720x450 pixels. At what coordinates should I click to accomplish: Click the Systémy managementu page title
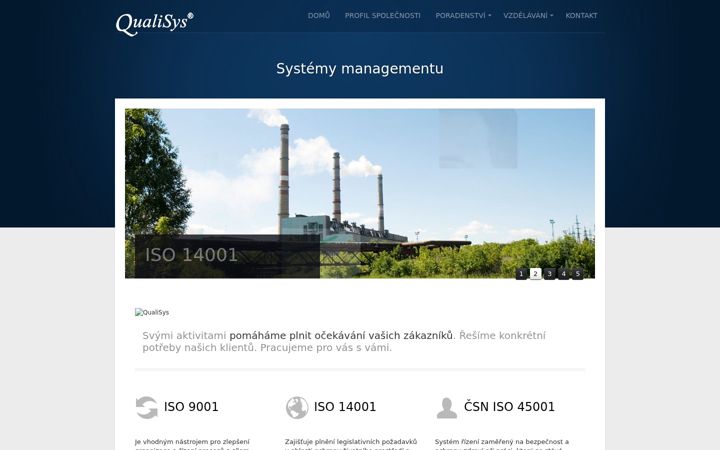(x=360, y=68)
